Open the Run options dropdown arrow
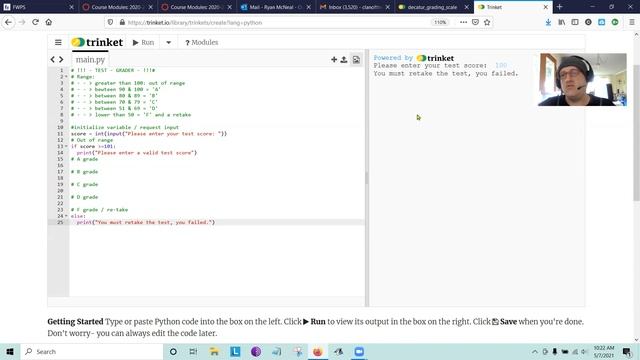The image size is (640, 360). click(x=168, y=42)
